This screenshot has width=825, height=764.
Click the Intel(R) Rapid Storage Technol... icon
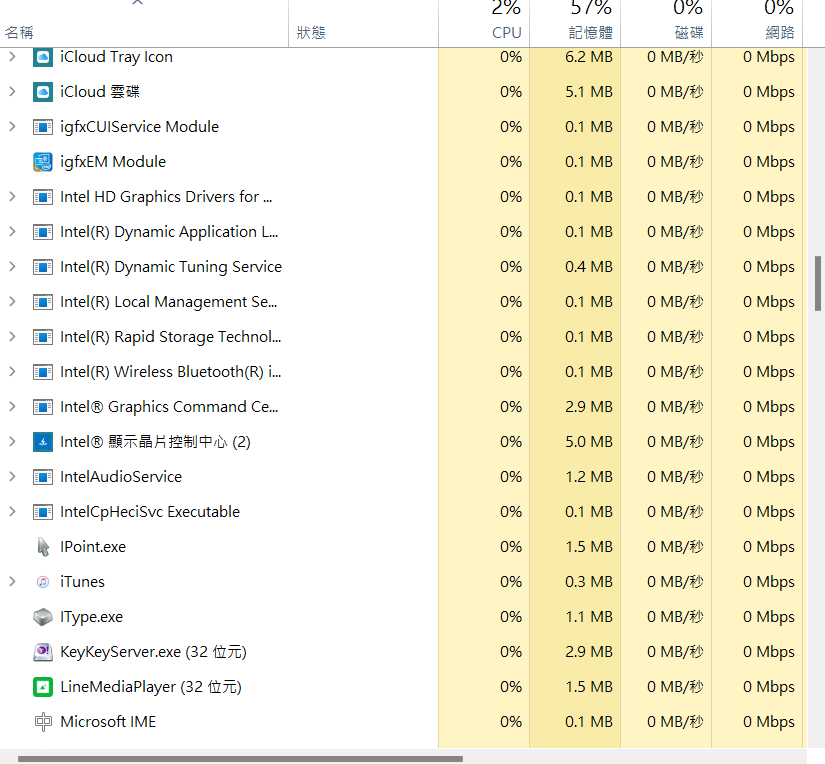point(43,337)
